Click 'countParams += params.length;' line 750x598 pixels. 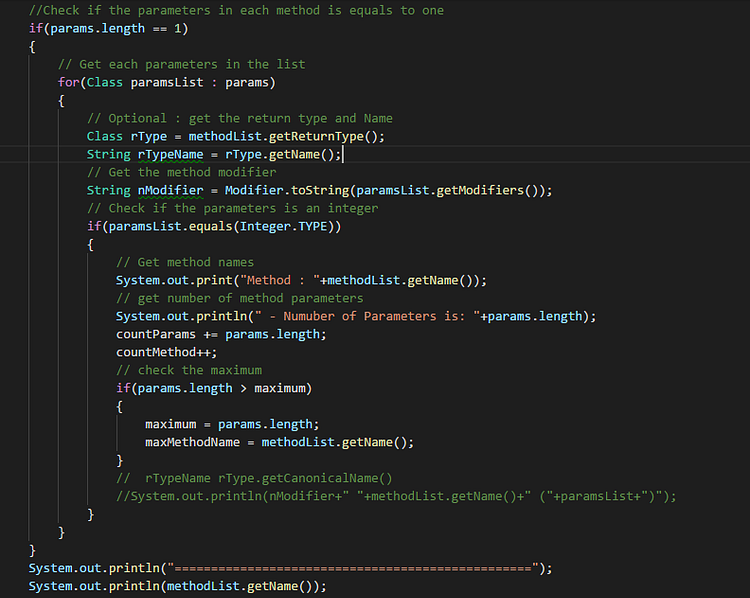221,335
